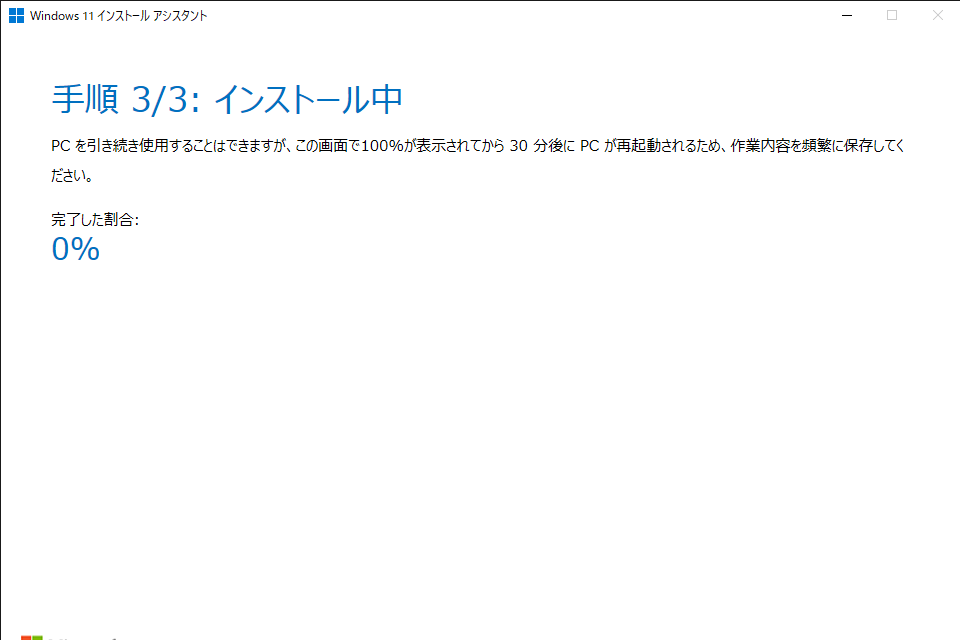Click the Microsoft logo at bottom left
Screen dimensions: 960x640
33,635
